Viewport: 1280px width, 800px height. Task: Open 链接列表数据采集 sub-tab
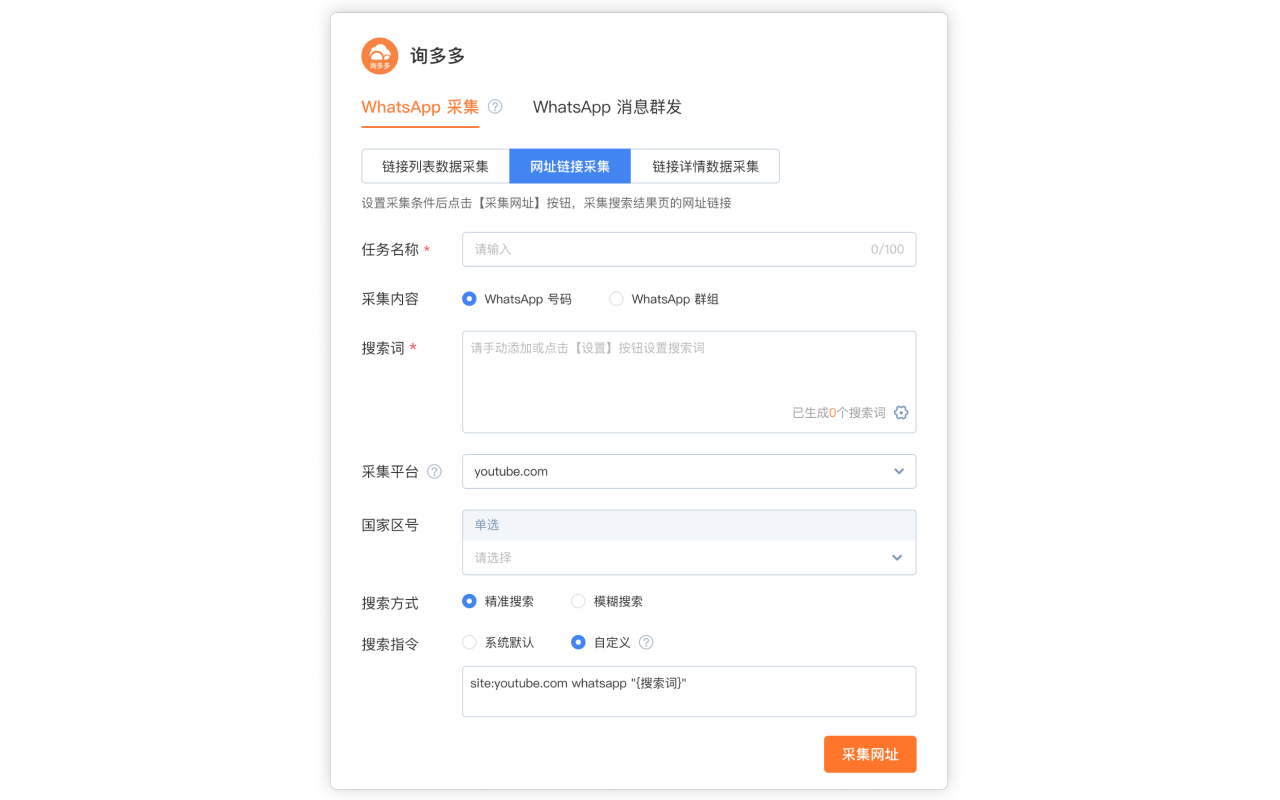[x=435, y=166]
